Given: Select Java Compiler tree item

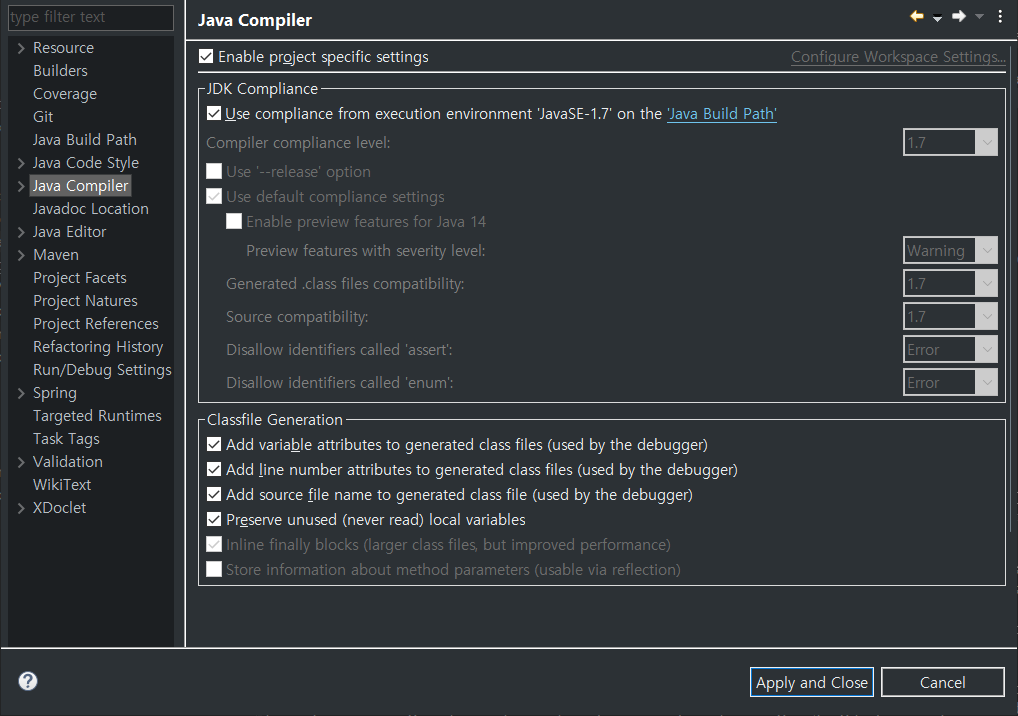Looking at the screenshot, I should coord(81,186).
